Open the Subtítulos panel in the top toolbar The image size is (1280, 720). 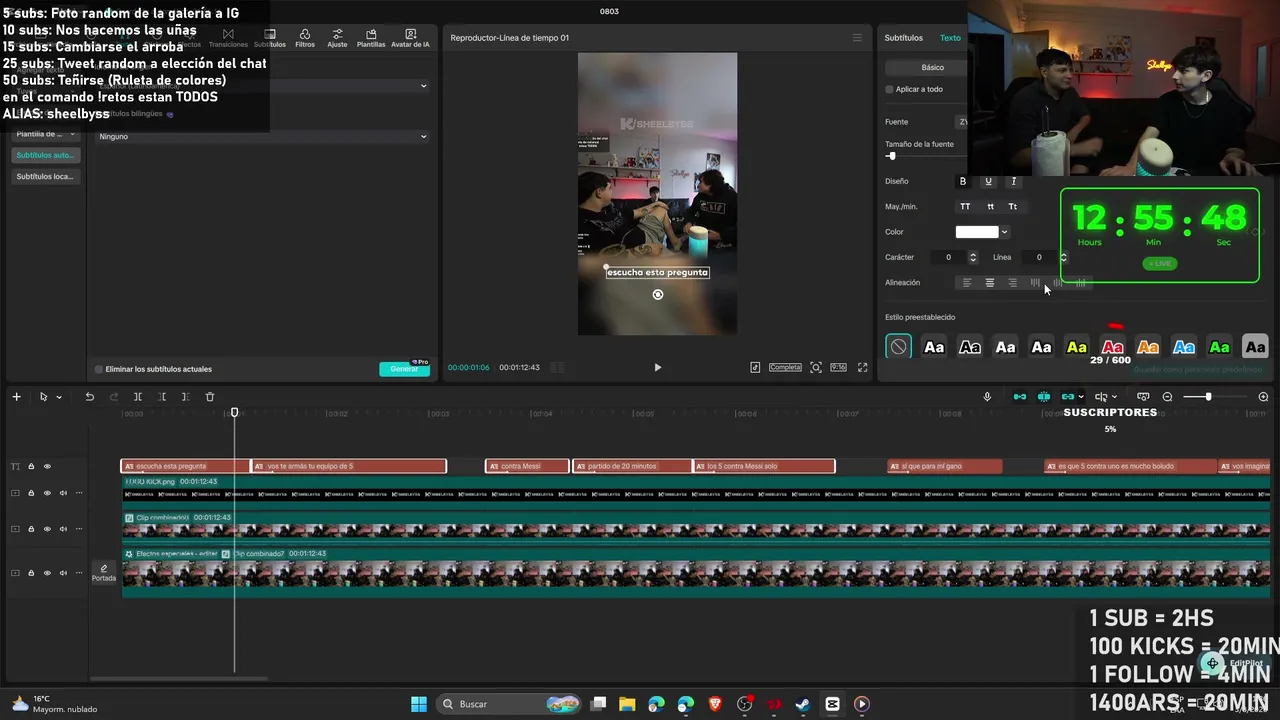tap(270, 38)
